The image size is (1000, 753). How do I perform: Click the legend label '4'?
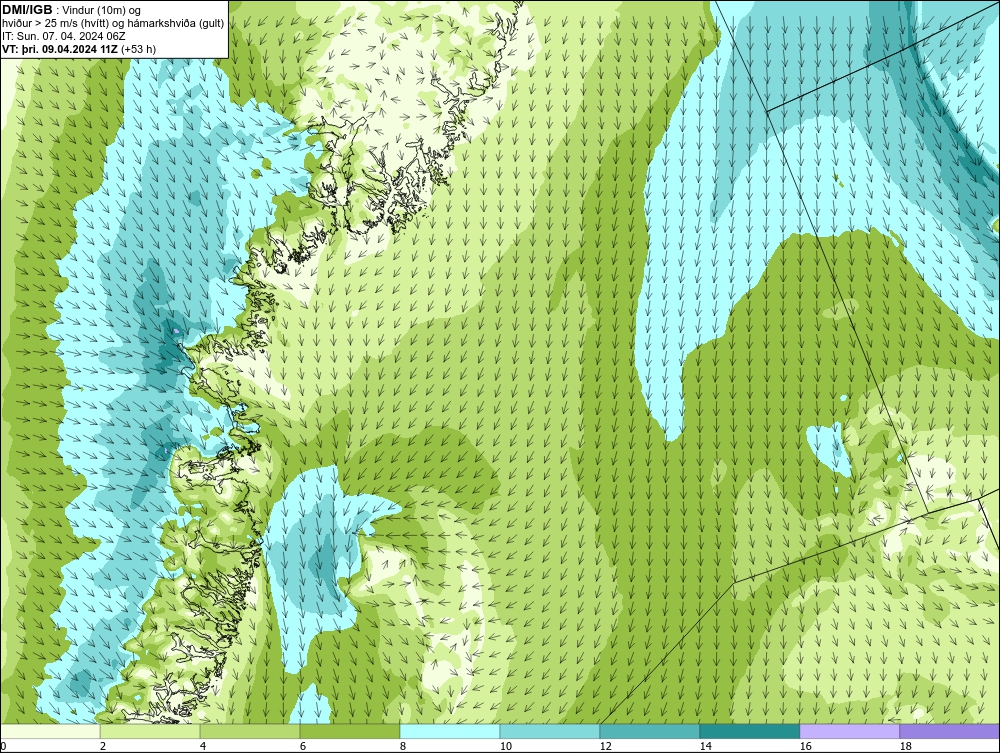pos(203,746)
